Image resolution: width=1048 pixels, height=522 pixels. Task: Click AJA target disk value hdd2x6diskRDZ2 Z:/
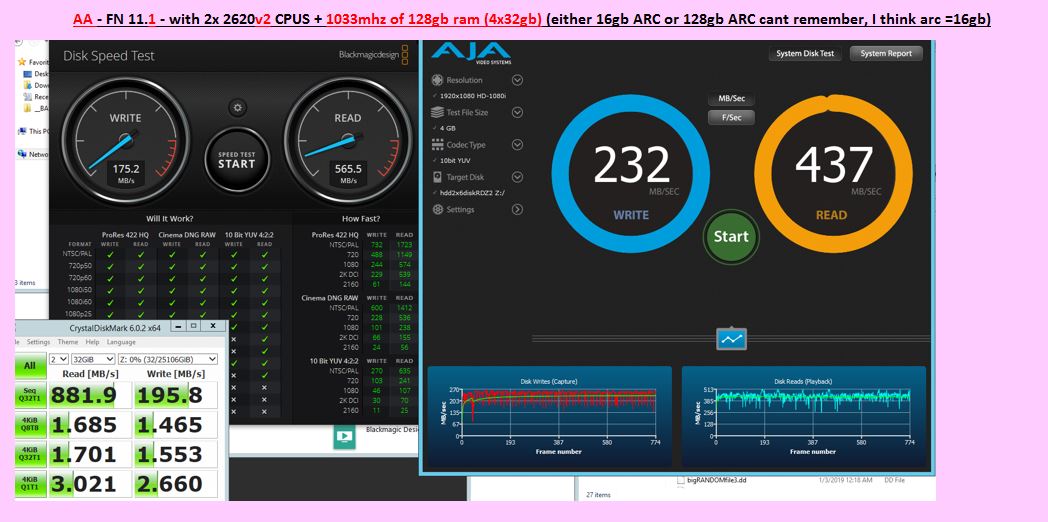[x=473, y=193]
